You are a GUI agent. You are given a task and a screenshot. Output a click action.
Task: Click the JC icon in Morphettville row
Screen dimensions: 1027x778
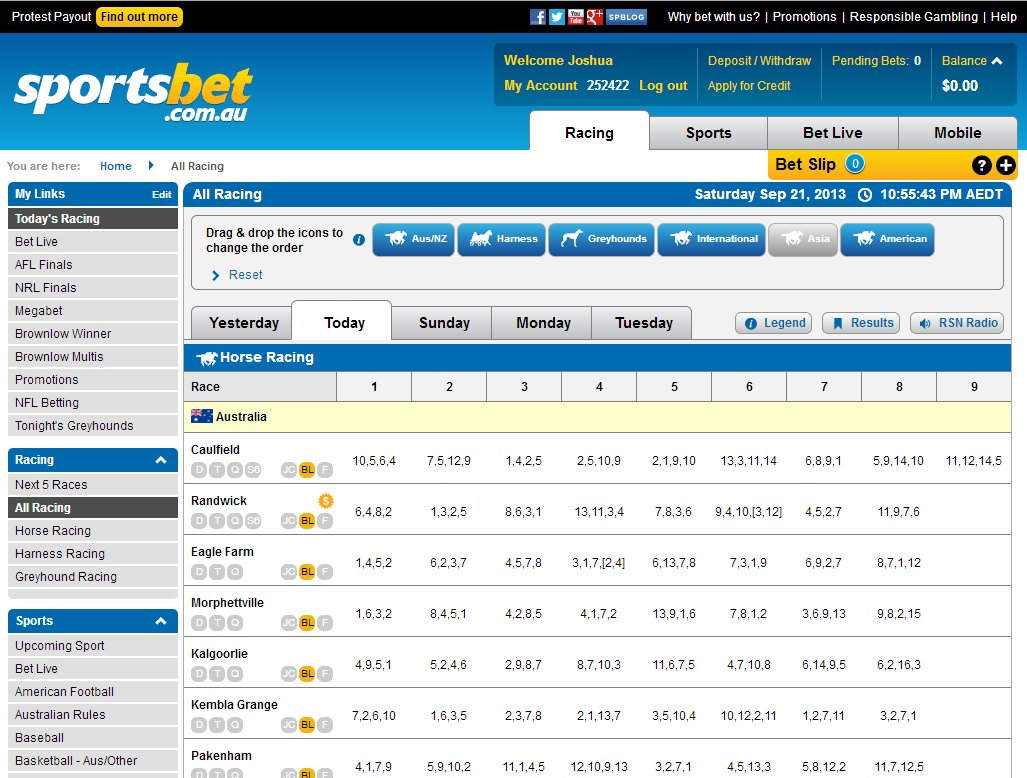pyautogui.click(x=289, y=623)
